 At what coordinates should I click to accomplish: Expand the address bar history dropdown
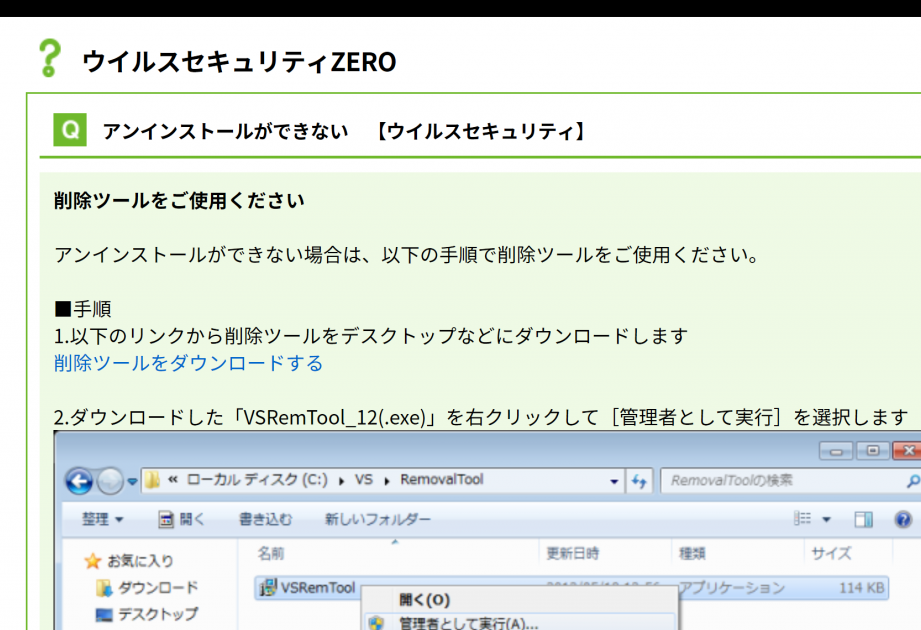pos(615,481)
